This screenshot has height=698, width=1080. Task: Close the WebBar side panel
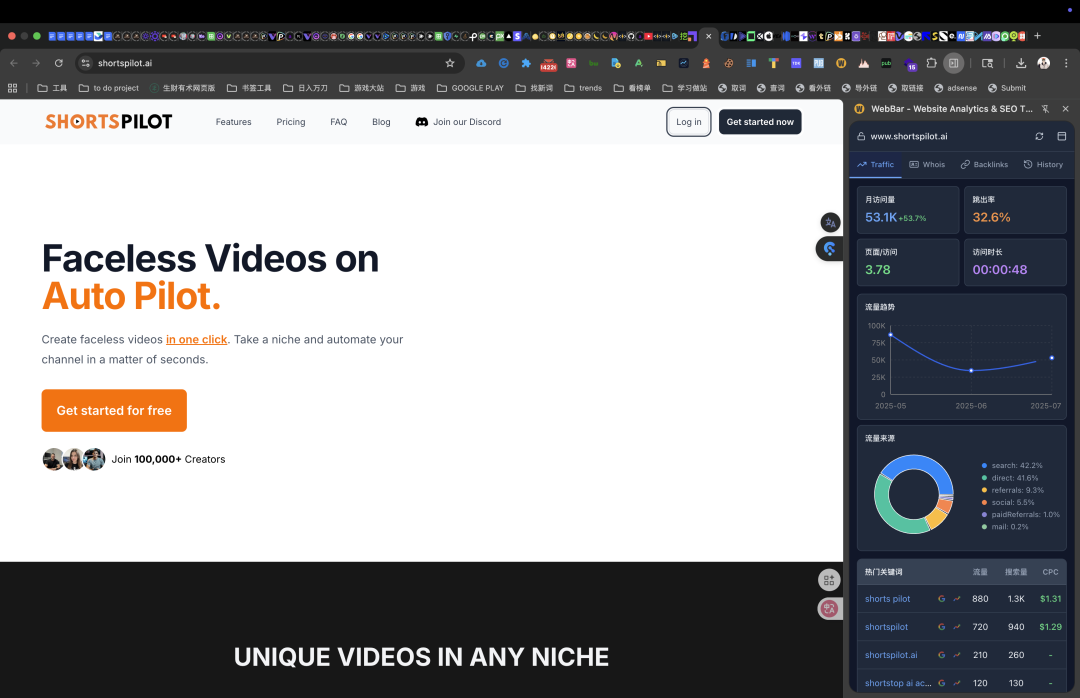1066,109
